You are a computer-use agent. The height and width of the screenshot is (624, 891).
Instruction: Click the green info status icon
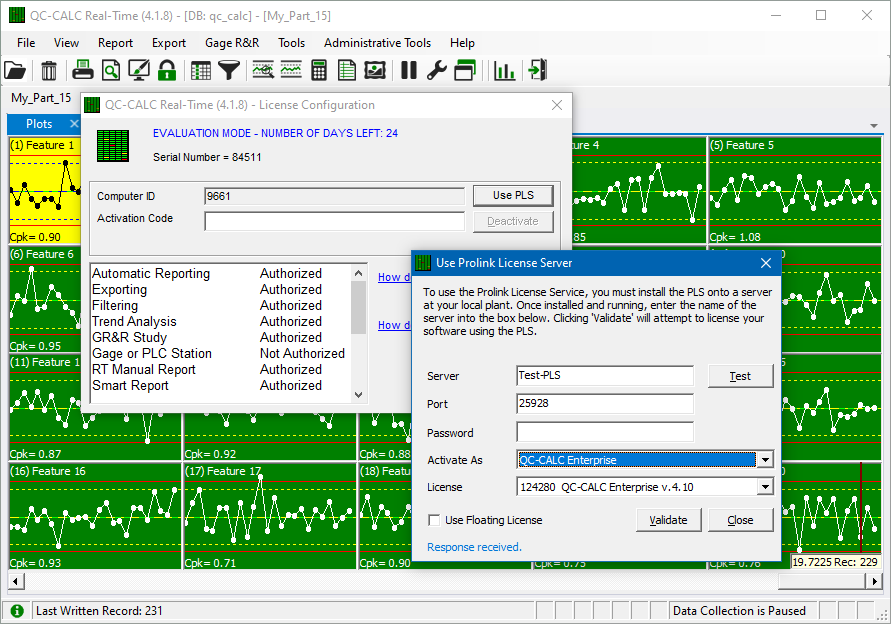17,610
